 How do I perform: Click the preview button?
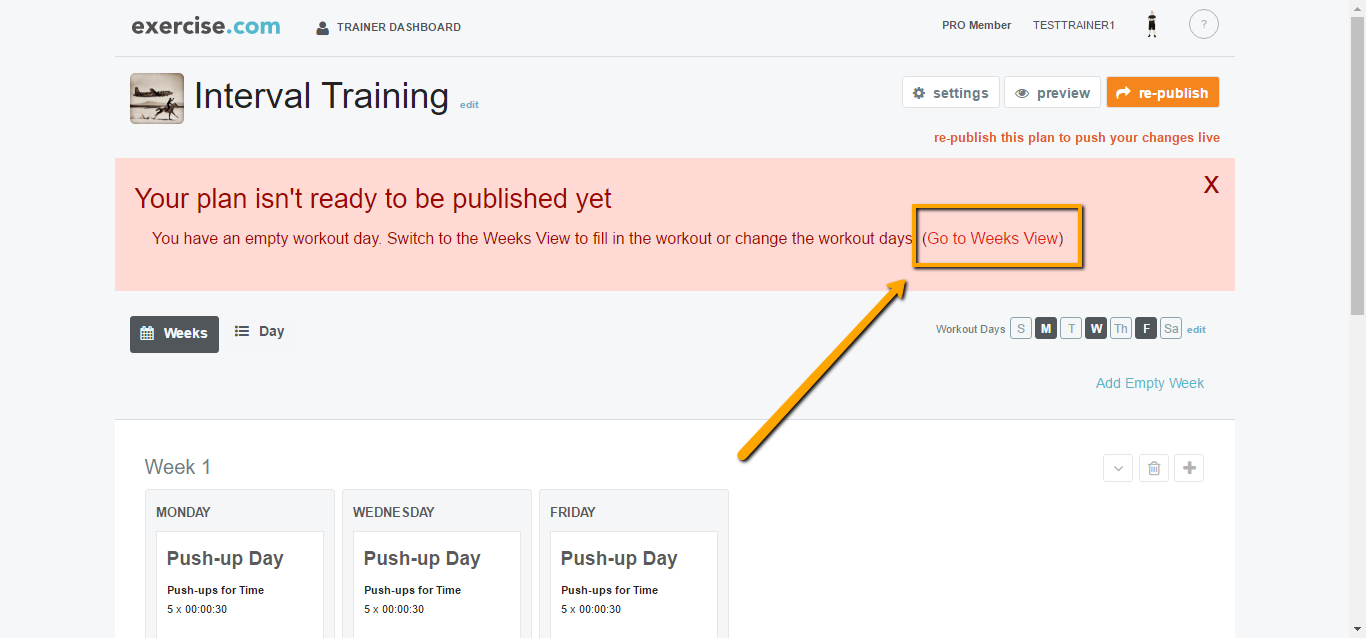point(1052,93)
